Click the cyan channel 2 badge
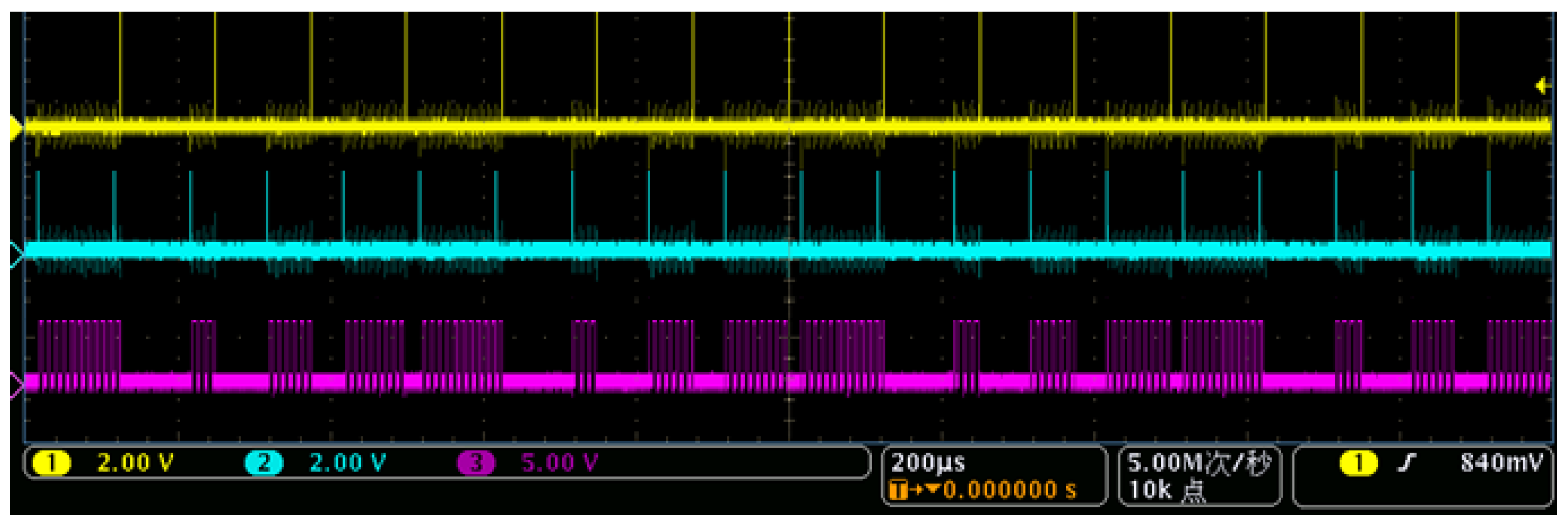The image size is (1568, 525). pyautogui.click(x=263, y=463)
